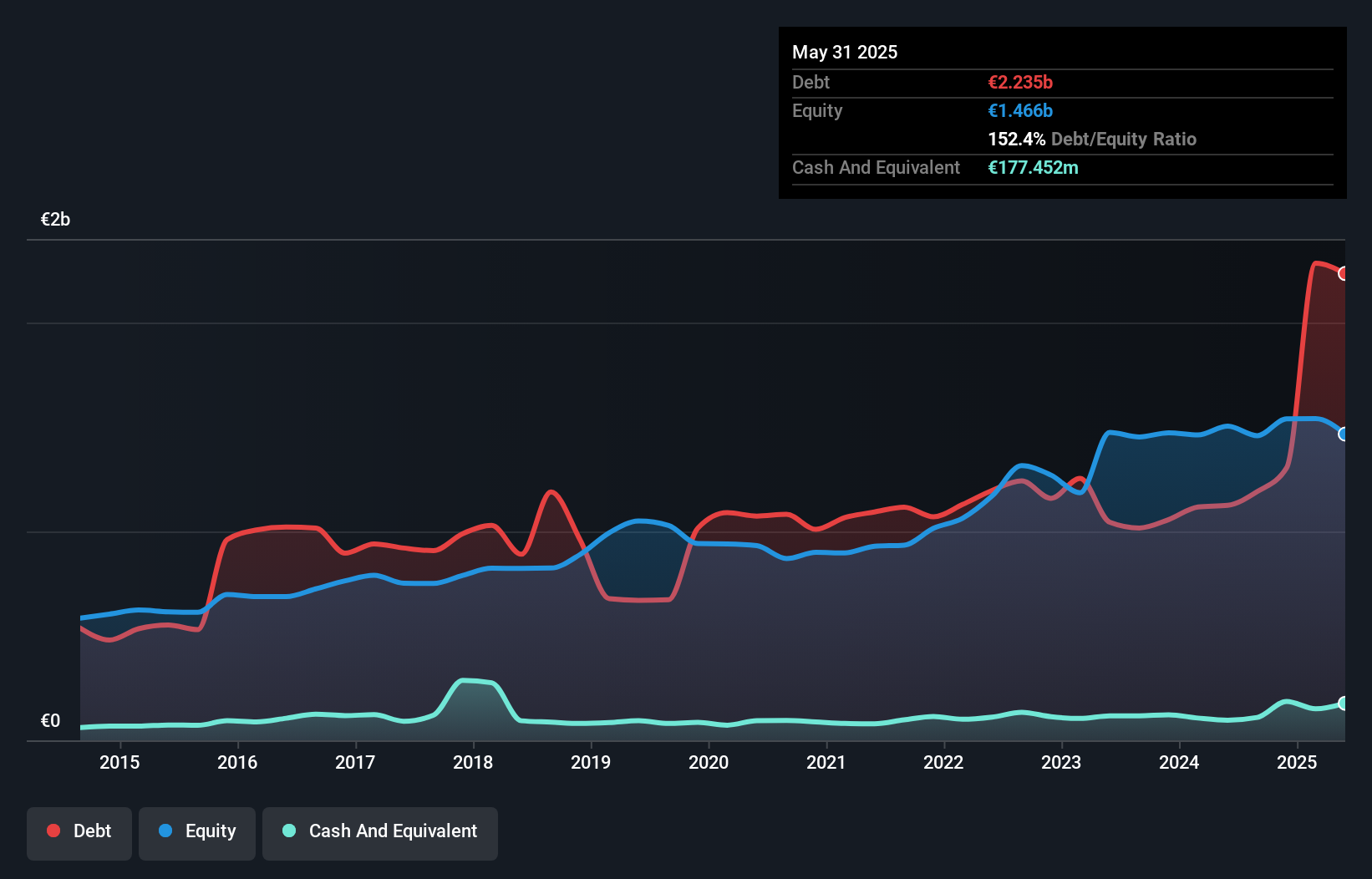
Task: Click the 2015 x-axis label
Action: (119, 762)
